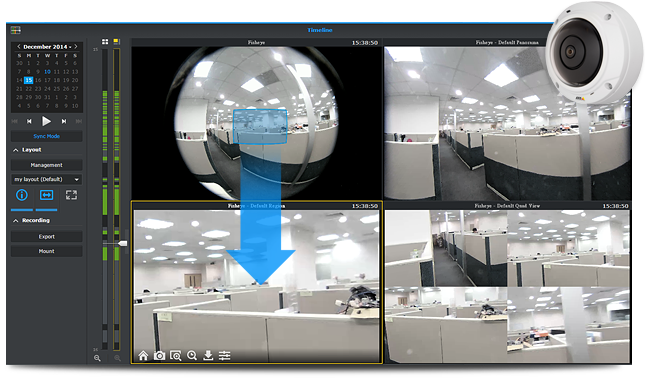Click the timeline position slider handle
645x390 pixels.
122,244
